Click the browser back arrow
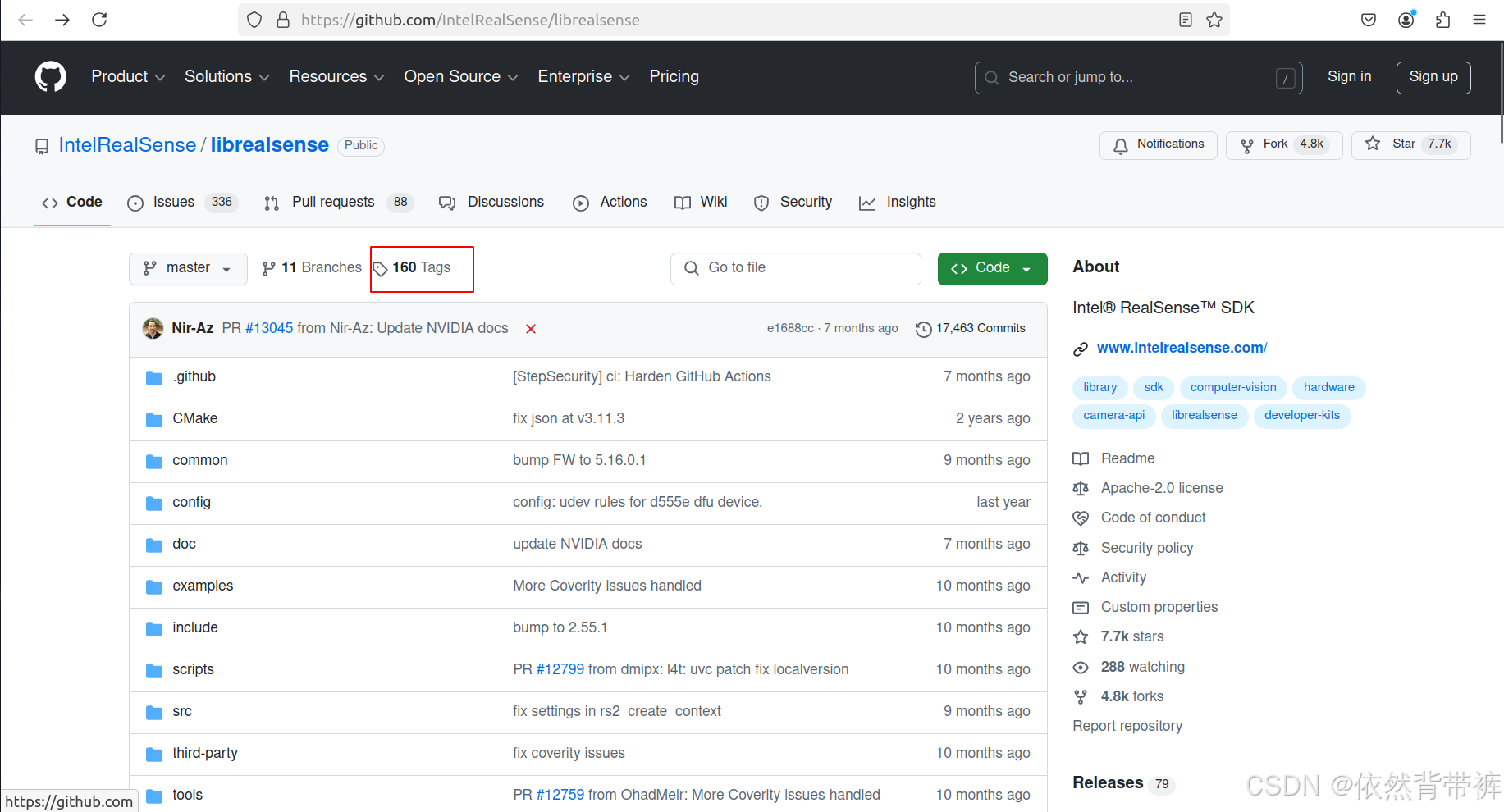Screen dimensions: 1504x812 (25, 20)
